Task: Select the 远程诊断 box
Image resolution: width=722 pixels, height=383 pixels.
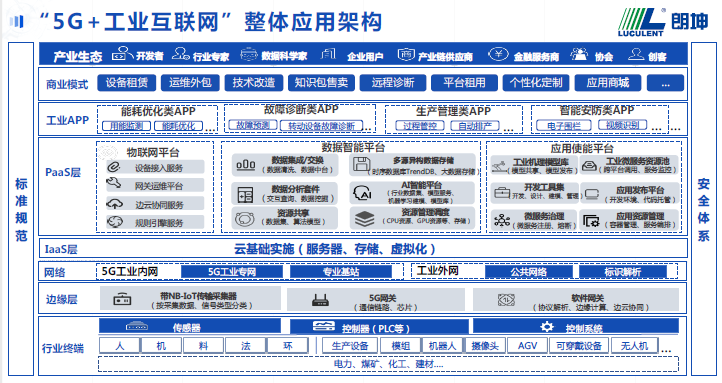Action: [x=393, y=83]
